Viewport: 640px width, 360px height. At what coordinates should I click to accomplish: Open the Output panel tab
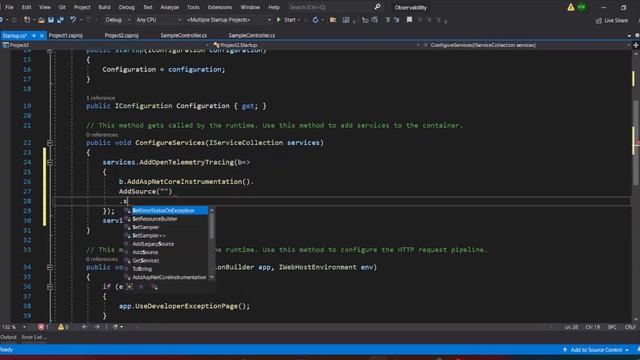point(9,337)
